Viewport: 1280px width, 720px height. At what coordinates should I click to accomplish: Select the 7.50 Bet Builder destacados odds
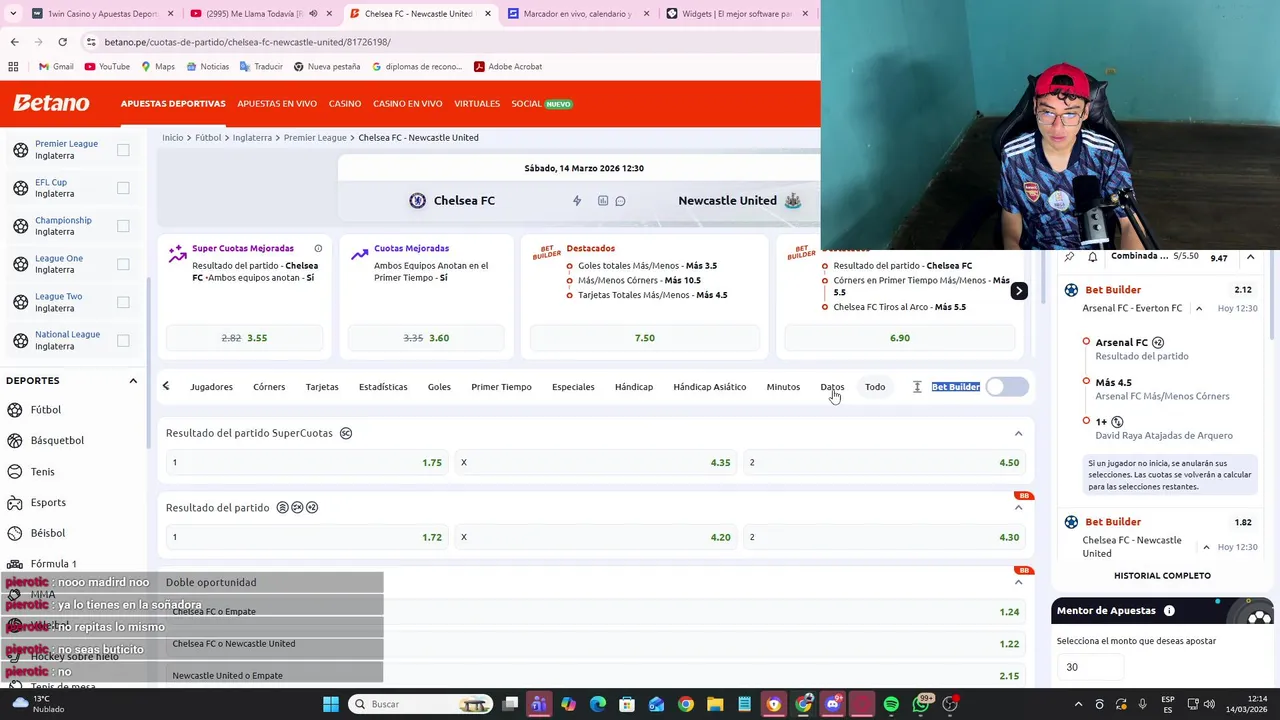(x=645, y=338)
